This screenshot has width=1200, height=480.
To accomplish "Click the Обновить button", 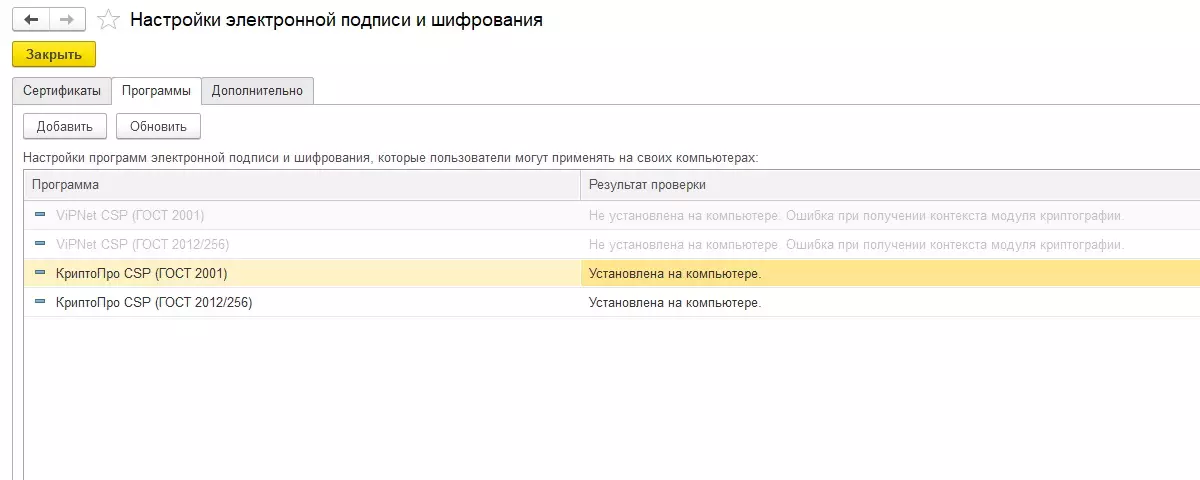I will click(x=158, y=127).
